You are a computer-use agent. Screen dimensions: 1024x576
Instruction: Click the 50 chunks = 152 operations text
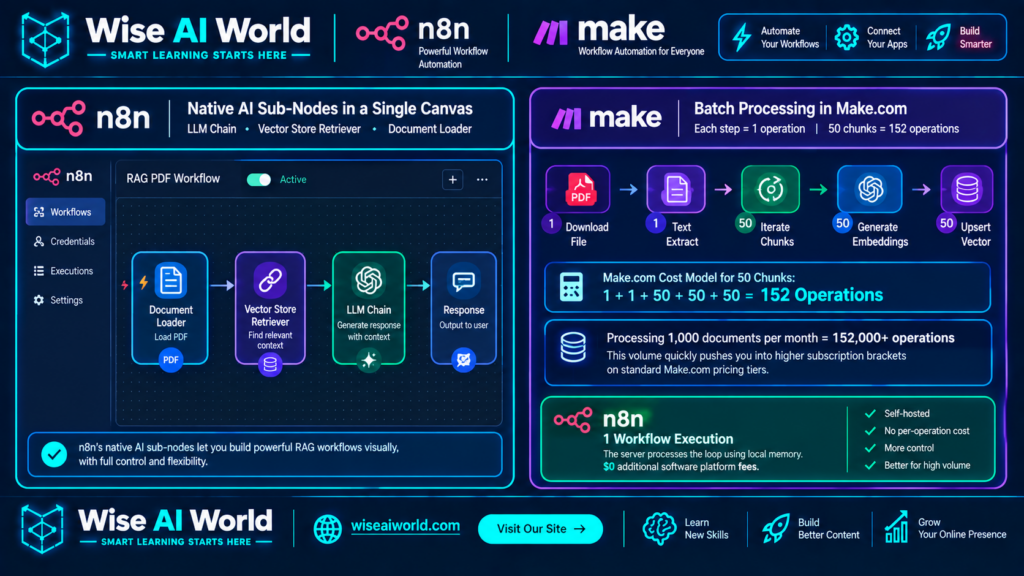pos(893,129)
